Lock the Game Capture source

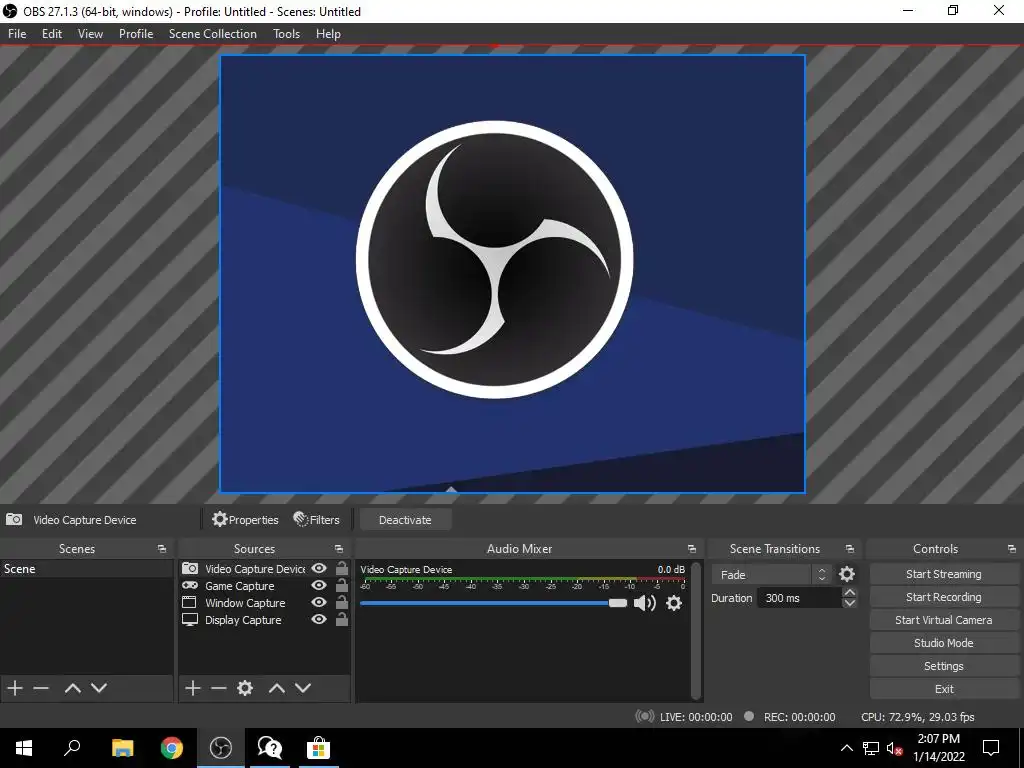coord(342,585)
